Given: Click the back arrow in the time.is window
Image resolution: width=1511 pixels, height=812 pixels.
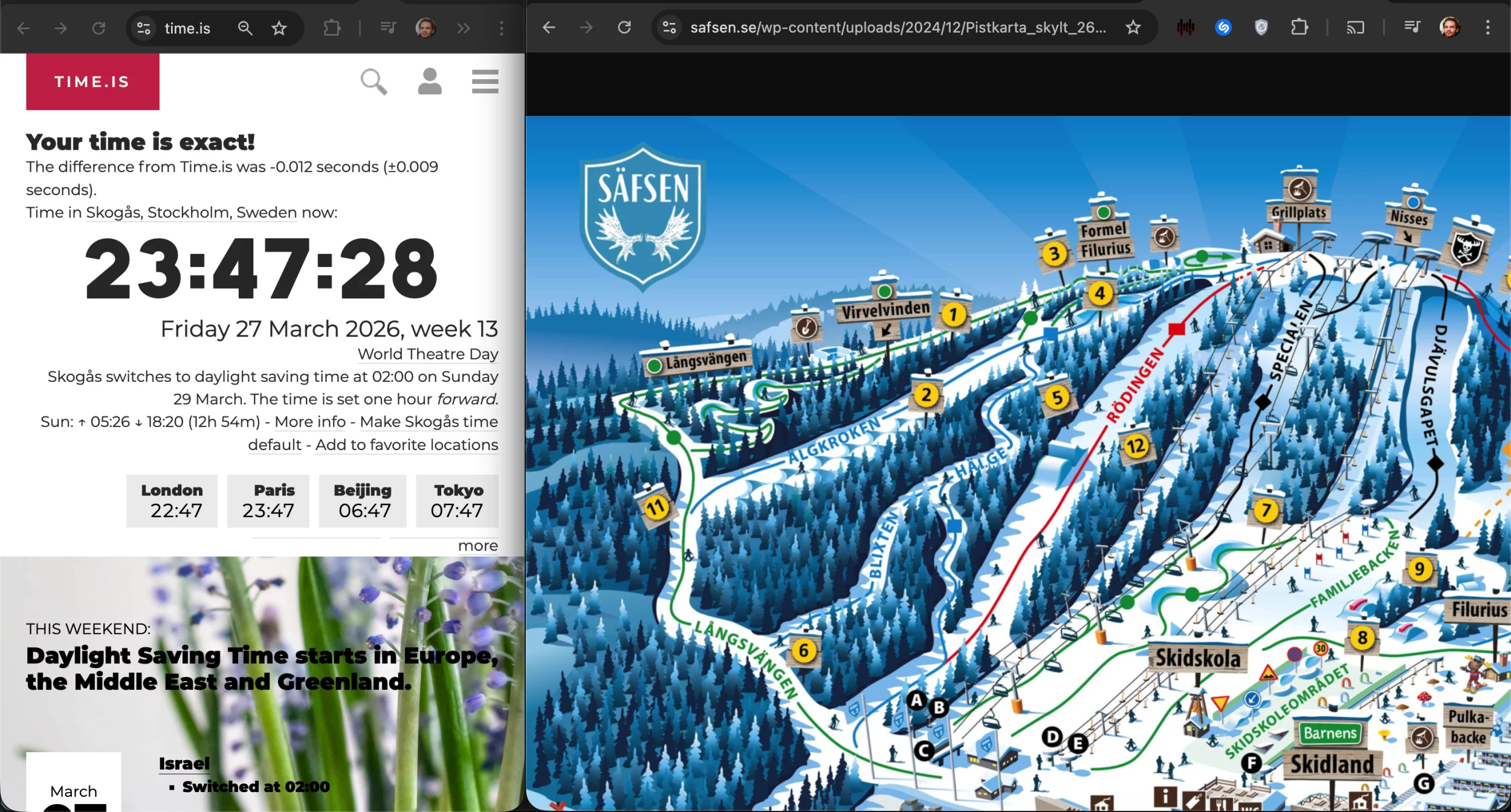Looking at the screenshot, I should click(23, 28).
